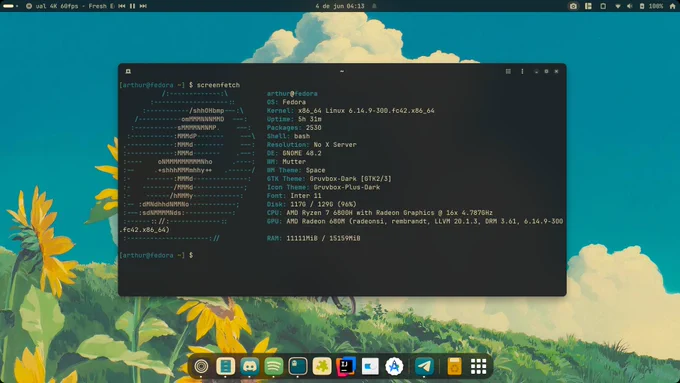
Task: Open the battery 100% indicator
Action: (x=652, y=6)
